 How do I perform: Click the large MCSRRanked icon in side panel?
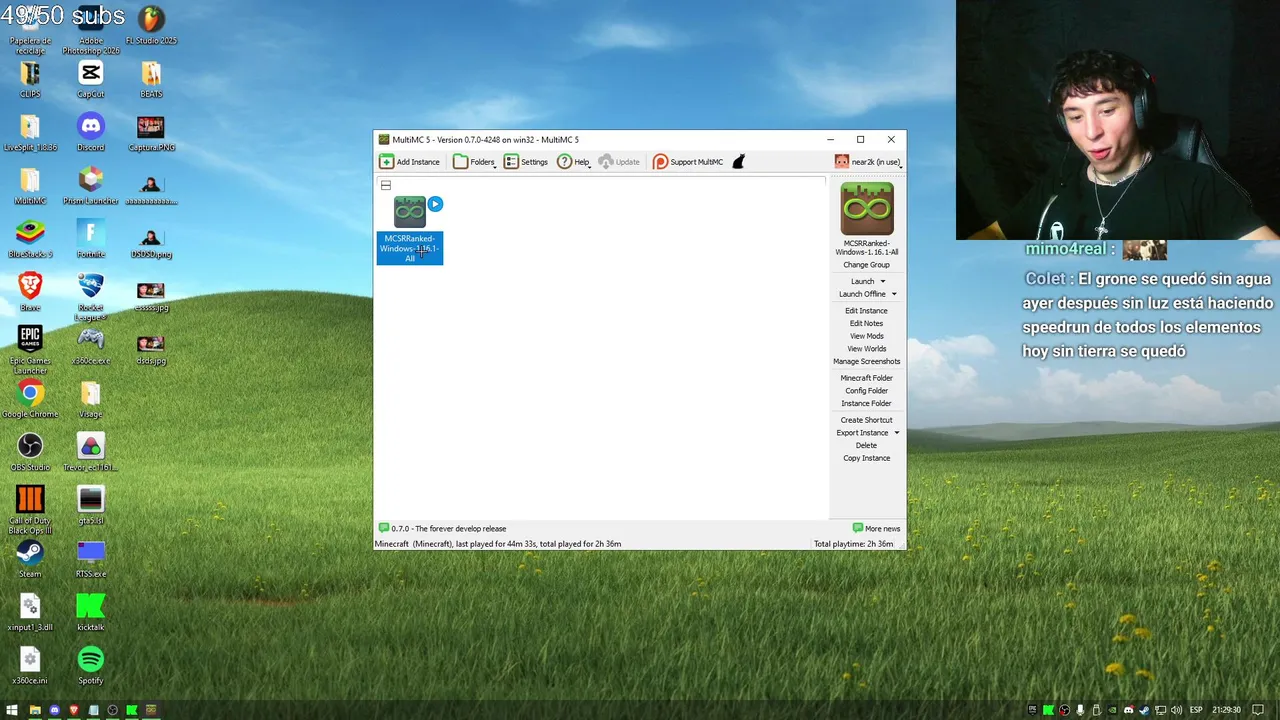click(867, 208)
